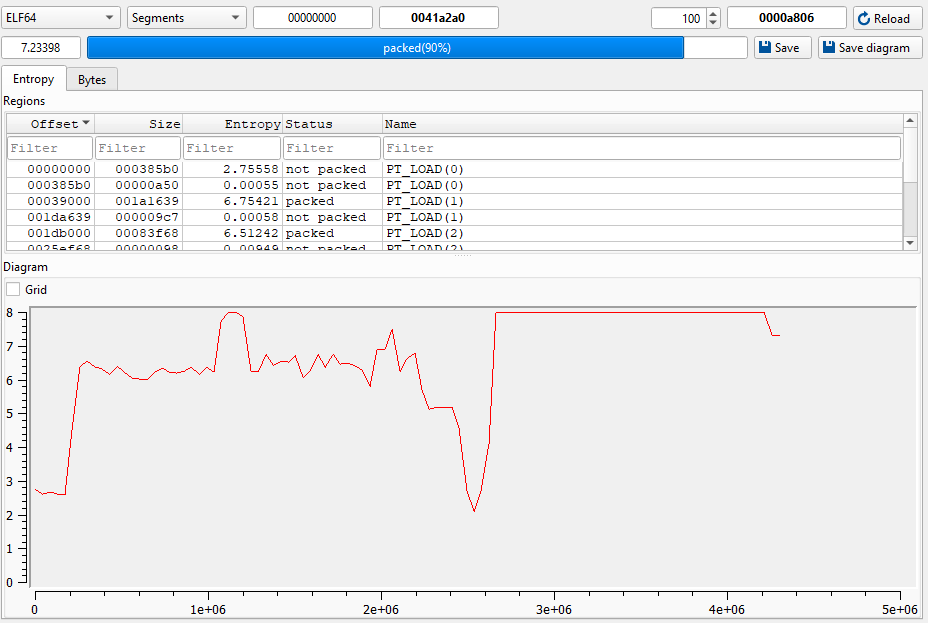Expand the Segments dropdown
Image resolution: width=928 pixels, height=623 pixels.
pos(186,18)
